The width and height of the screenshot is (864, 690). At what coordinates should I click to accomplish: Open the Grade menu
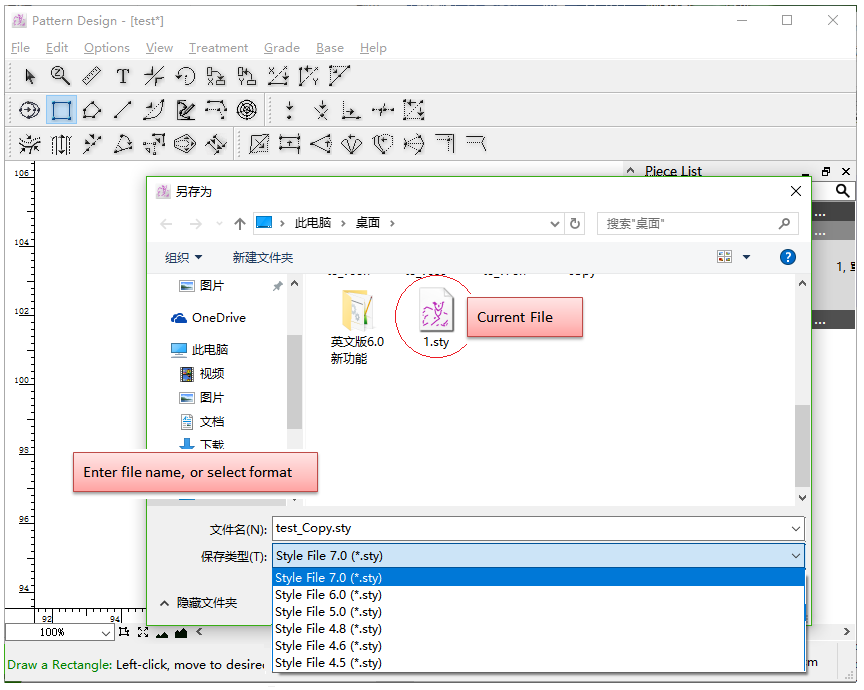click(x=281, y=48)
